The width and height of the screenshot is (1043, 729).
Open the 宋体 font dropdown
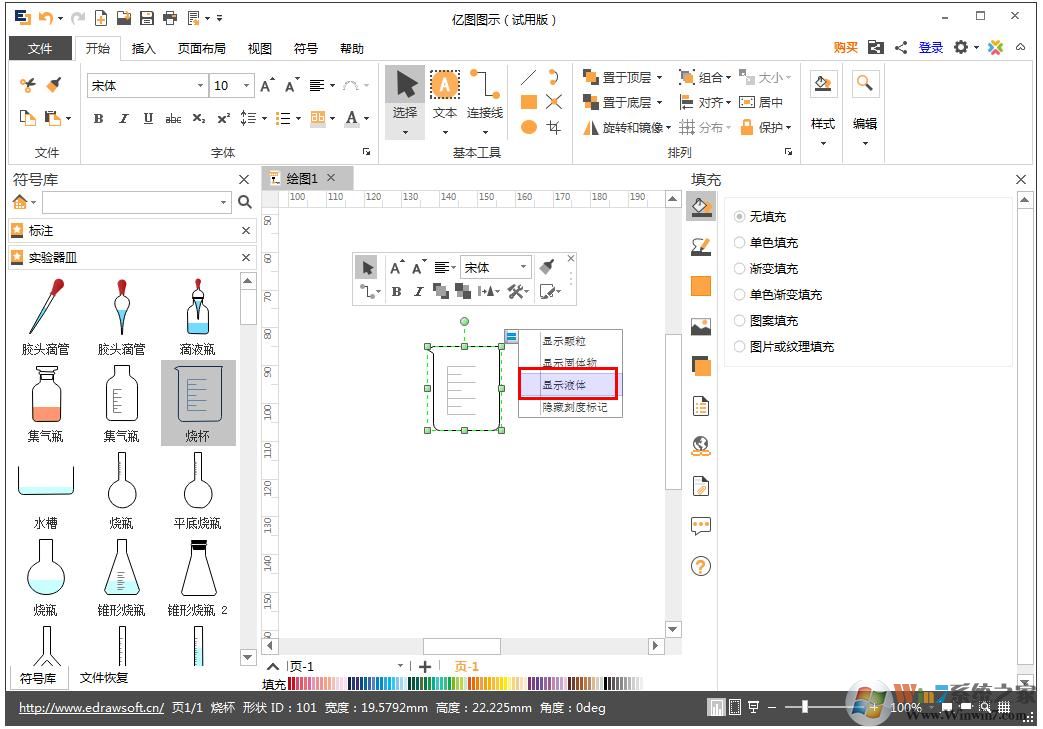(x=200, y=85)
